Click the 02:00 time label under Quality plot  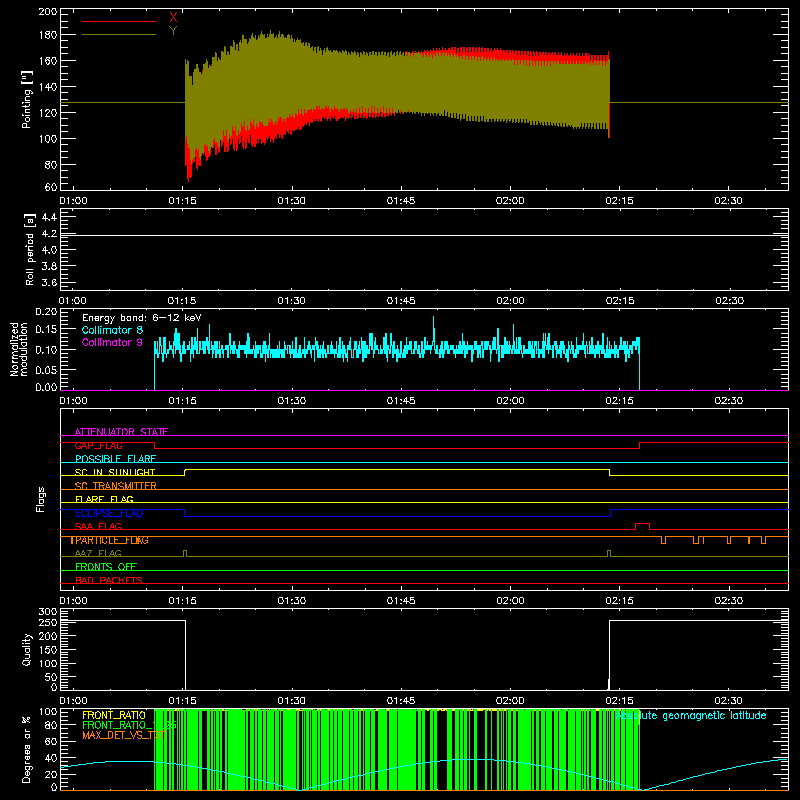510,701
